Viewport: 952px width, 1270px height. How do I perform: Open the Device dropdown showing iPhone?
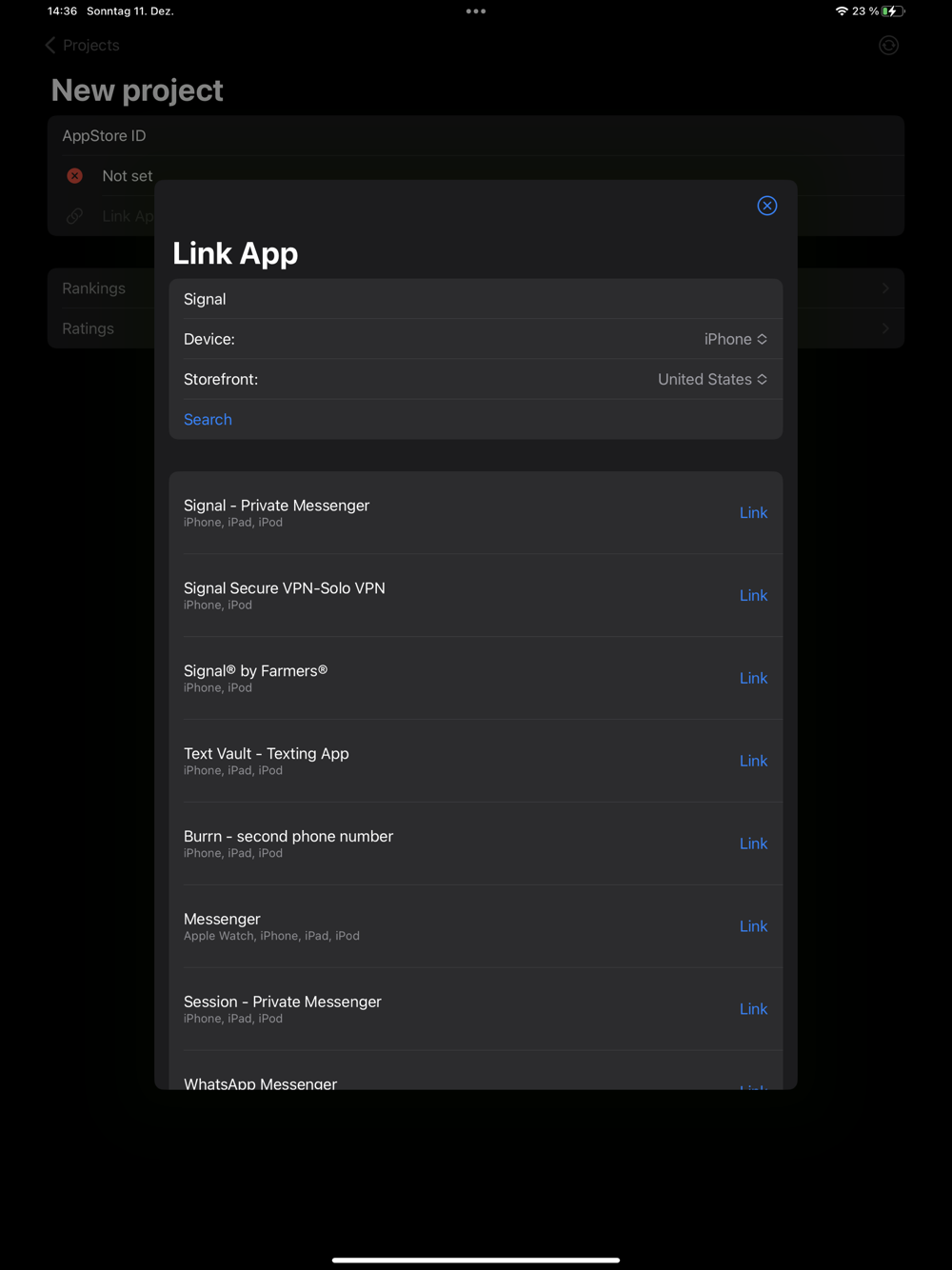tap(735, 339)
